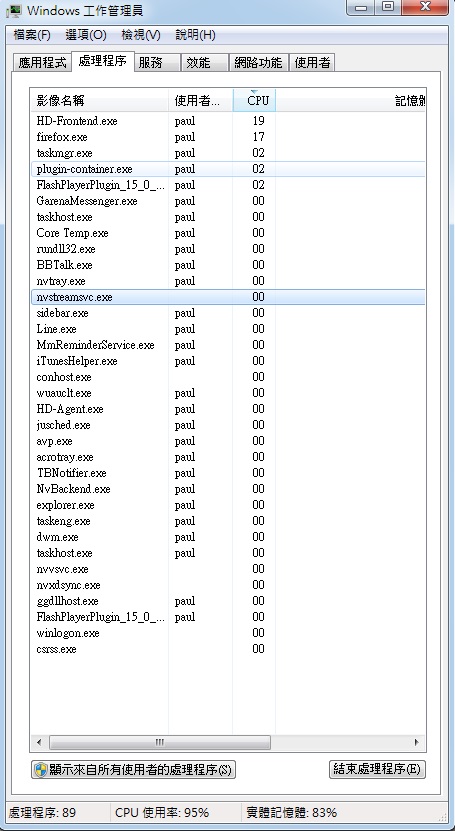Image resolution: width=455 pixels, height=831 pixels.
Task: Click the CPU value 19 cell
Action: pos(258,121)
